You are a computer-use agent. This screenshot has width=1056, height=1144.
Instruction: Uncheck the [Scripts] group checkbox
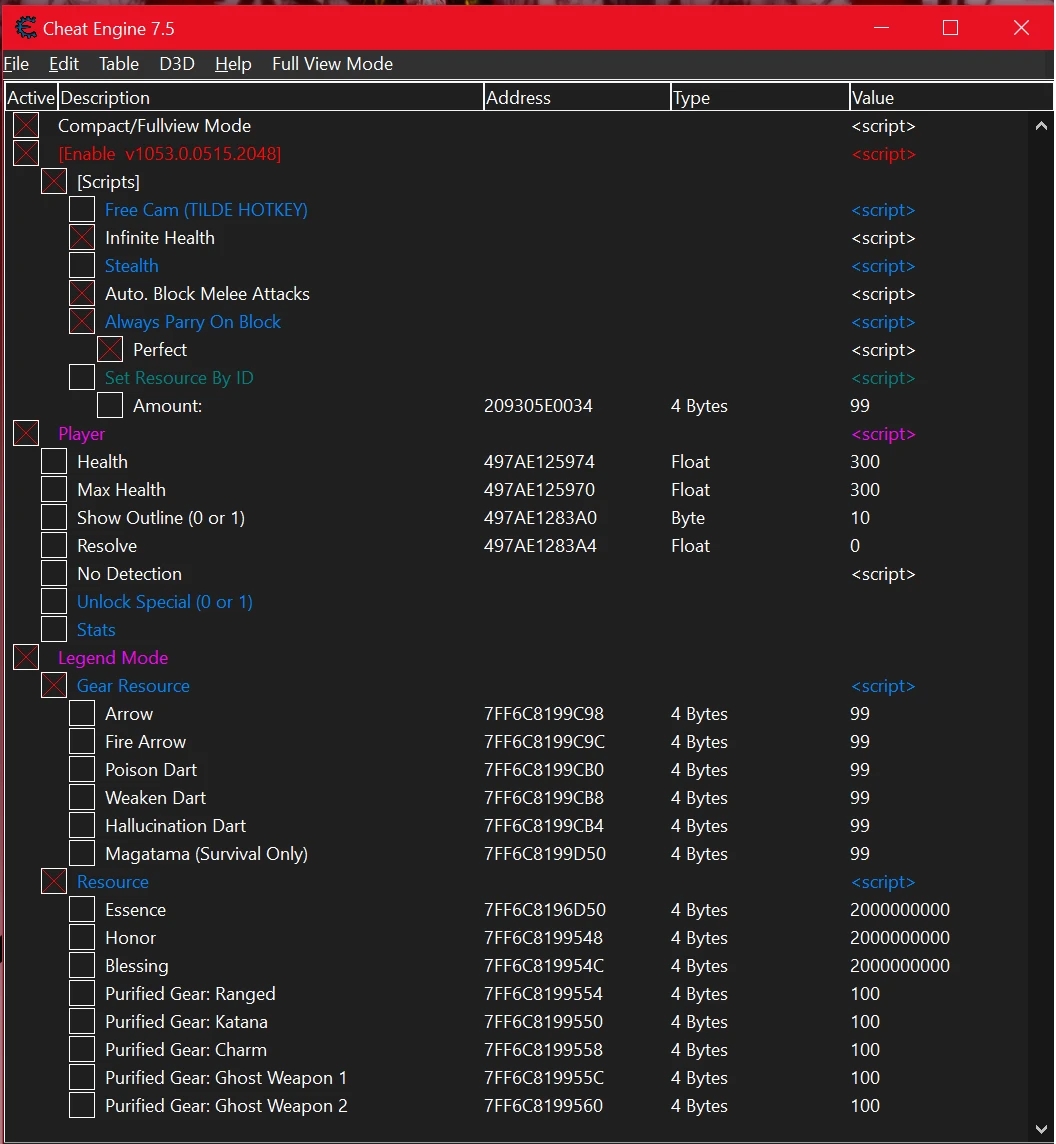tap(54, 182)
